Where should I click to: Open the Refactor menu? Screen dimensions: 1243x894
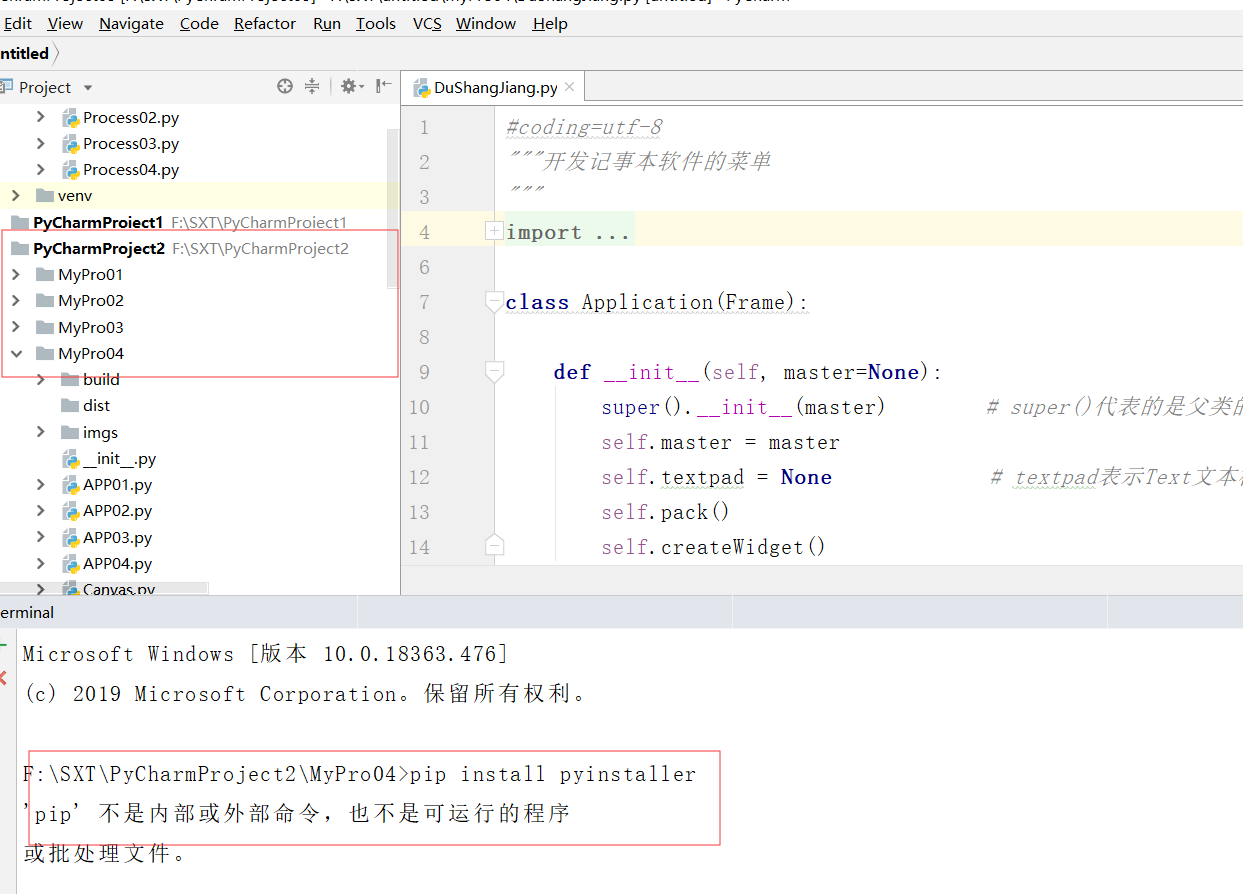pos(265,23)
